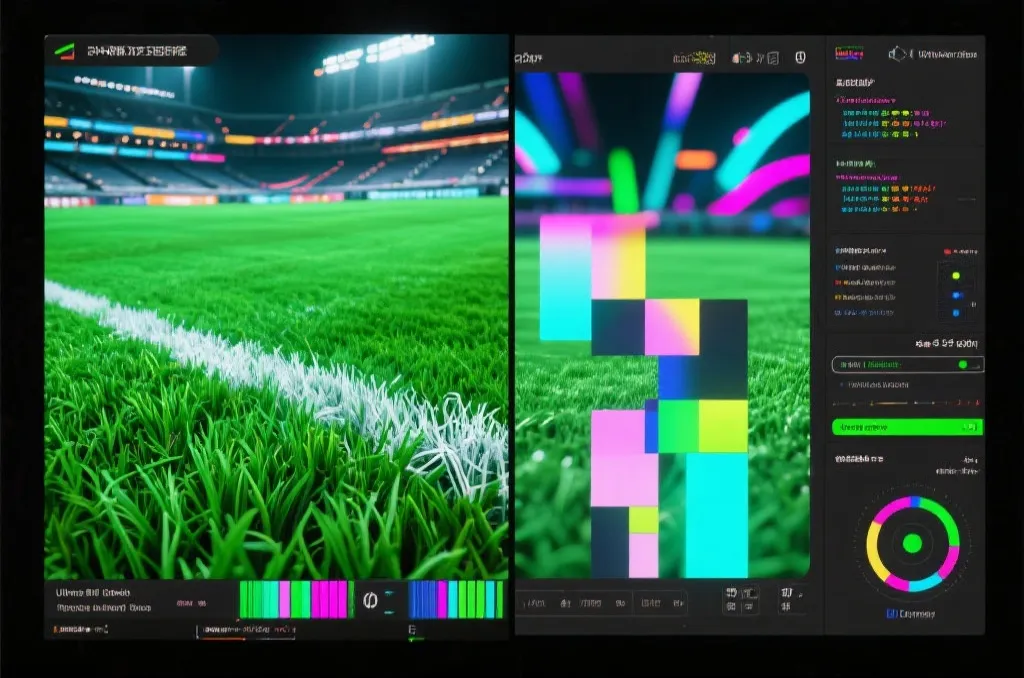
Task: Click the cube icon in right panel header
Action: click(x=897, y=54)
